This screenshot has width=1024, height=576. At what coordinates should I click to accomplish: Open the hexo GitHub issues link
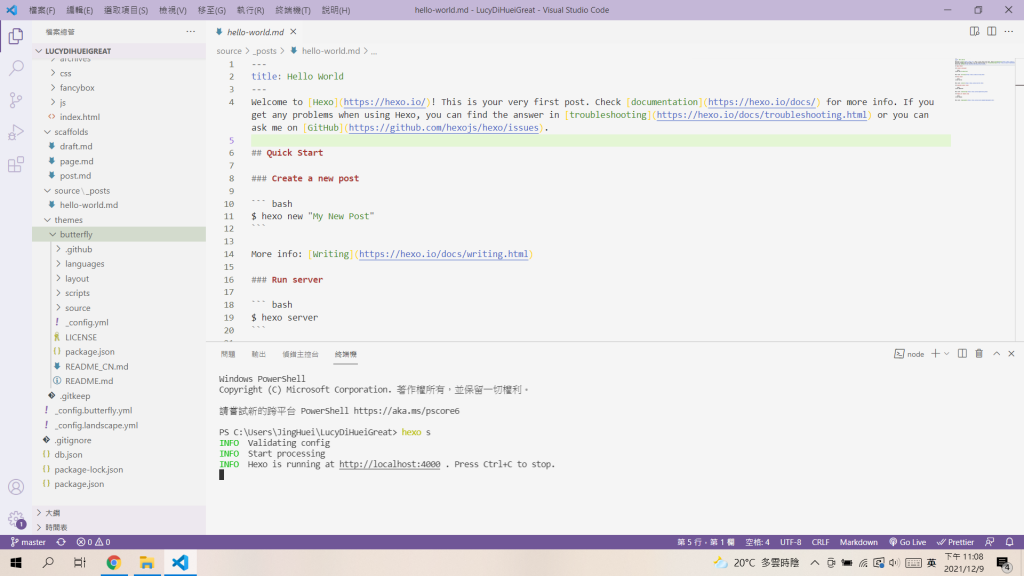coord(443,127)
